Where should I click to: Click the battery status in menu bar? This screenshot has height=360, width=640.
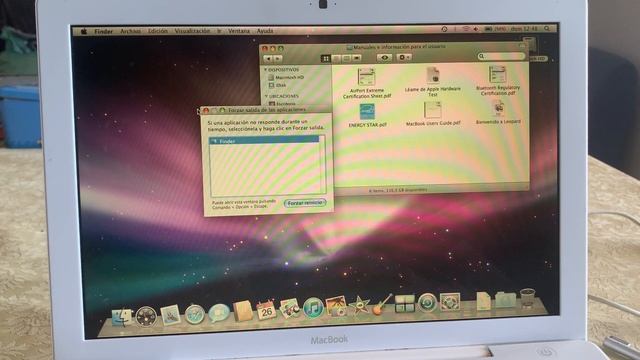tap(495, 29)
